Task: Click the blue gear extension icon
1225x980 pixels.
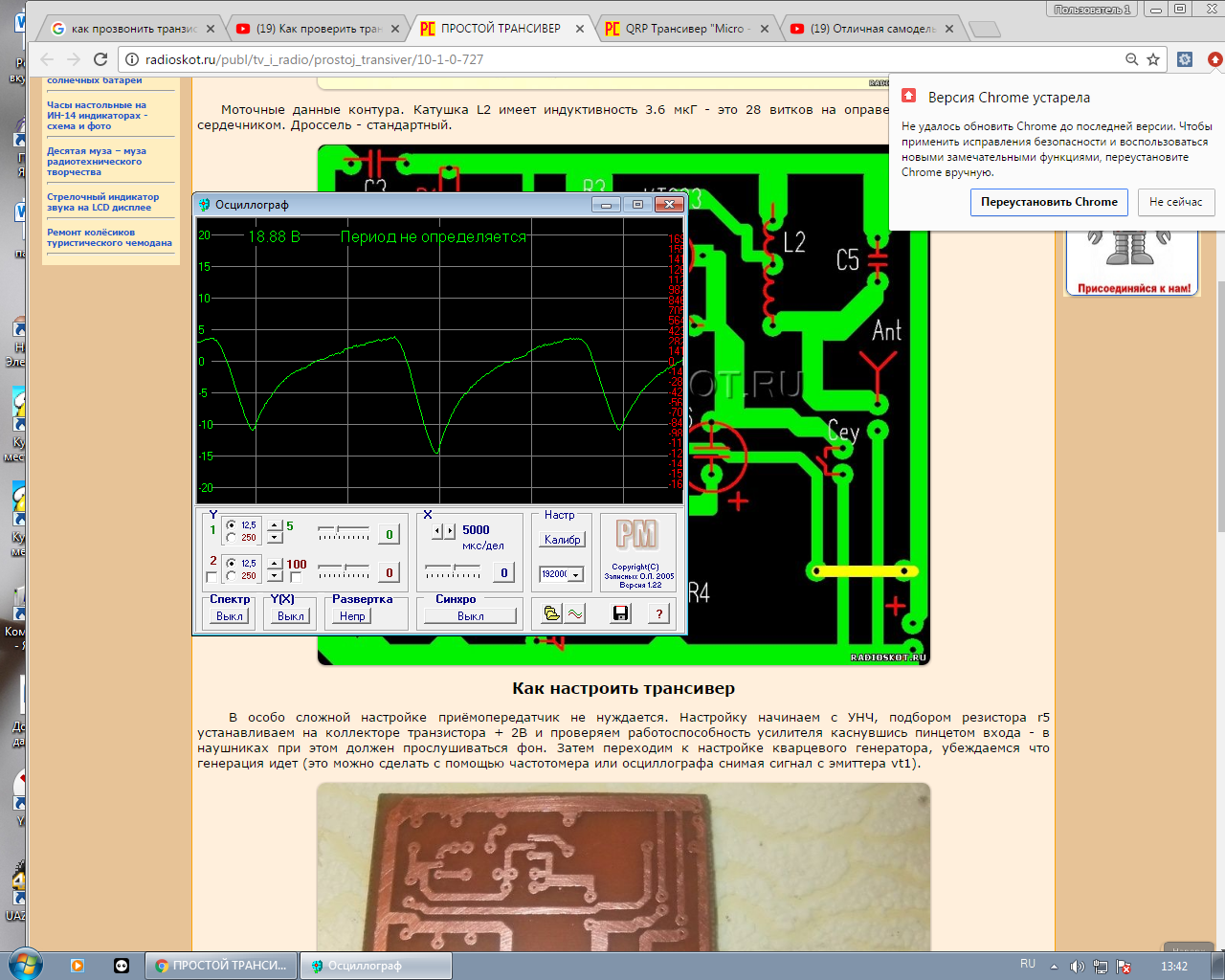Action: pos(1185,59)
